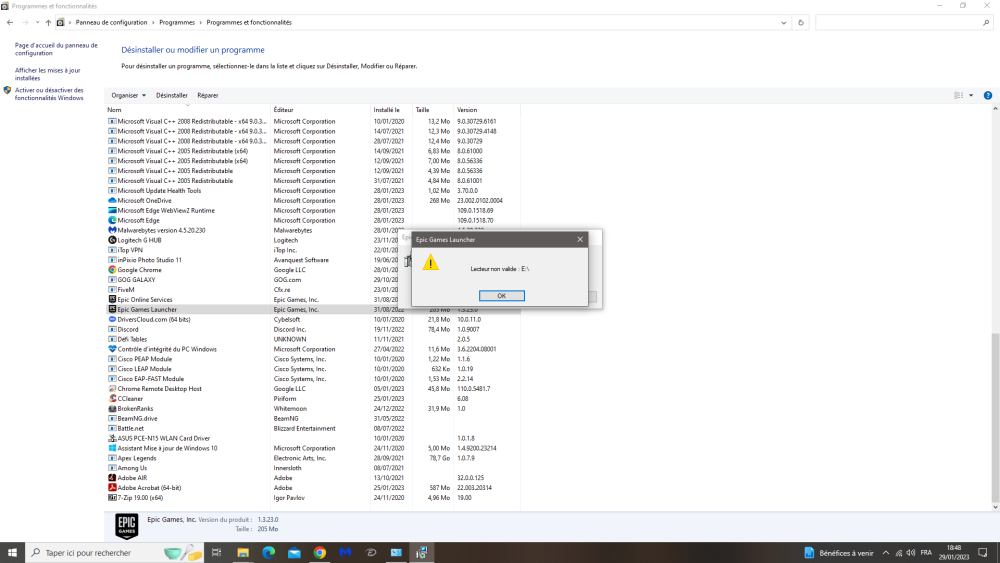Image resolution: width=1000 pixels, height=563 pixels.
Task: Select the Battle.net row
Action: point(312,428)
